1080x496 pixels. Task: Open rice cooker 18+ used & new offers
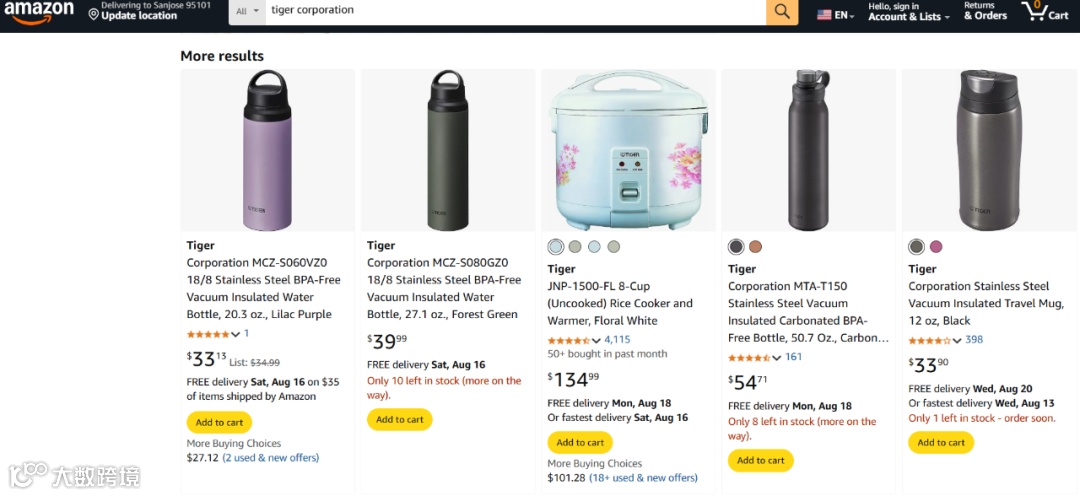point(643,478)
